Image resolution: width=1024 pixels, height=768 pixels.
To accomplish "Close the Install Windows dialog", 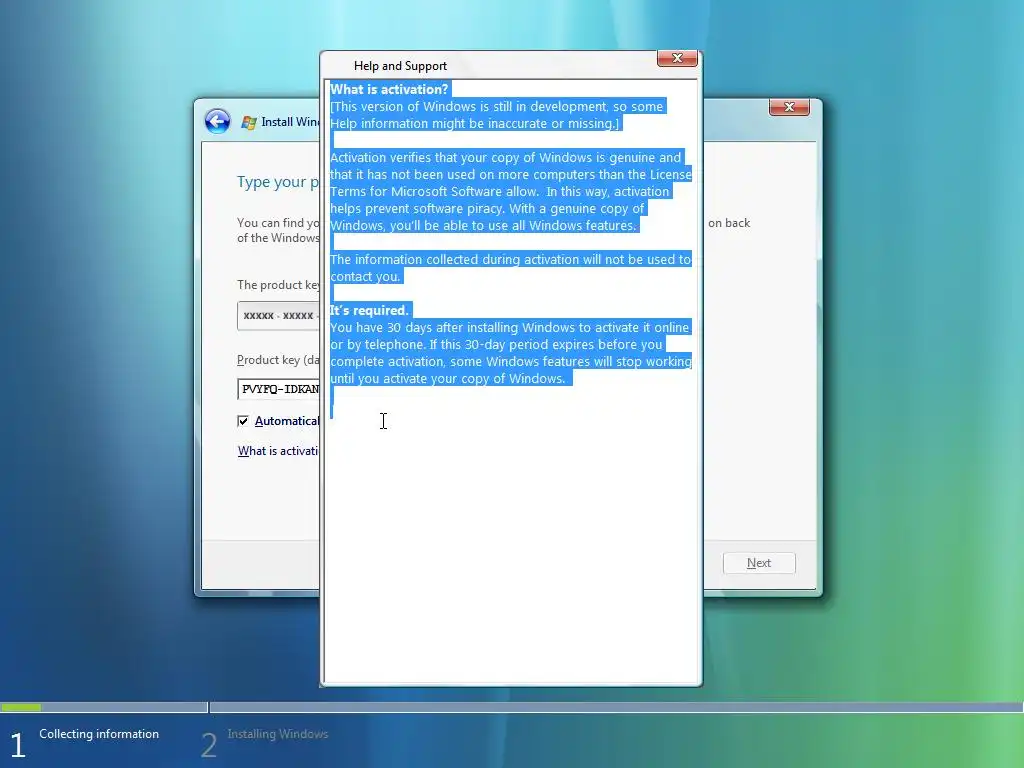I will point(789,107).
